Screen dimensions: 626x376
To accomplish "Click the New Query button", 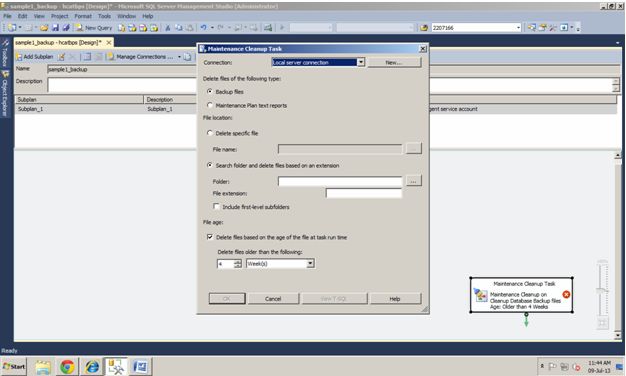I will coord(94,28).
